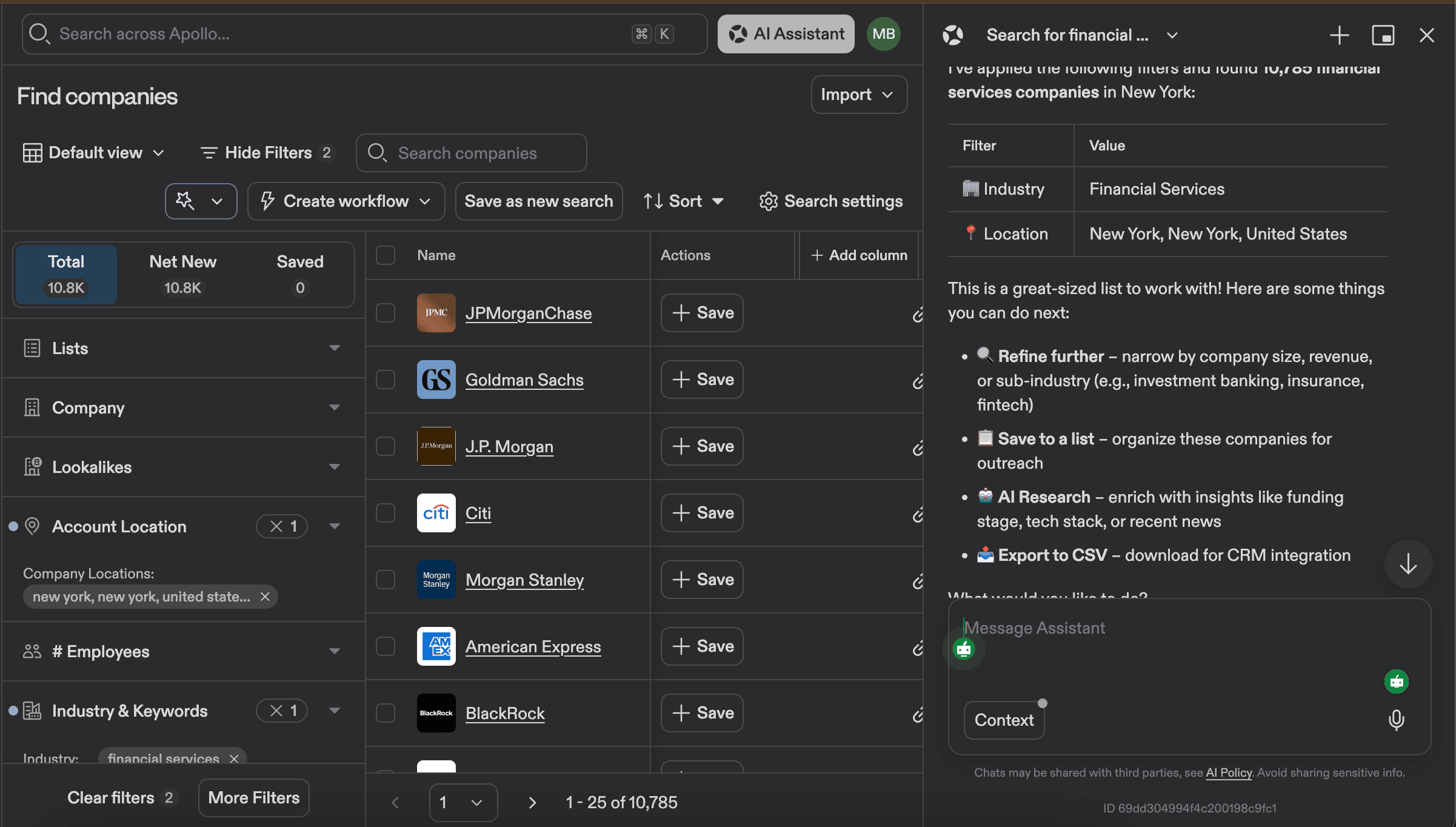This screenshot has height=827, width=1456.
Task: Open the AI sparkle tools button
Action: 185,201
